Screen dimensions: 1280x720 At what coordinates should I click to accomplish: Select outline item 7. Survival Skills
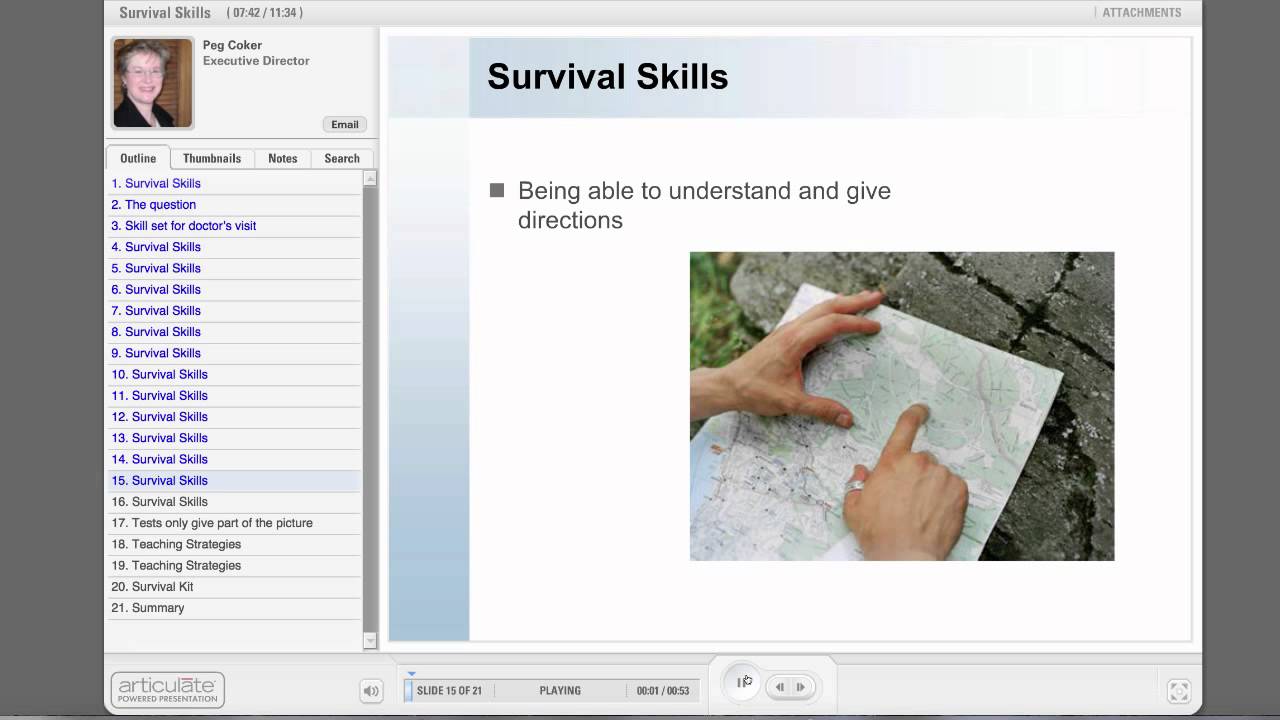pyautogui.click(x=234, y=310)
